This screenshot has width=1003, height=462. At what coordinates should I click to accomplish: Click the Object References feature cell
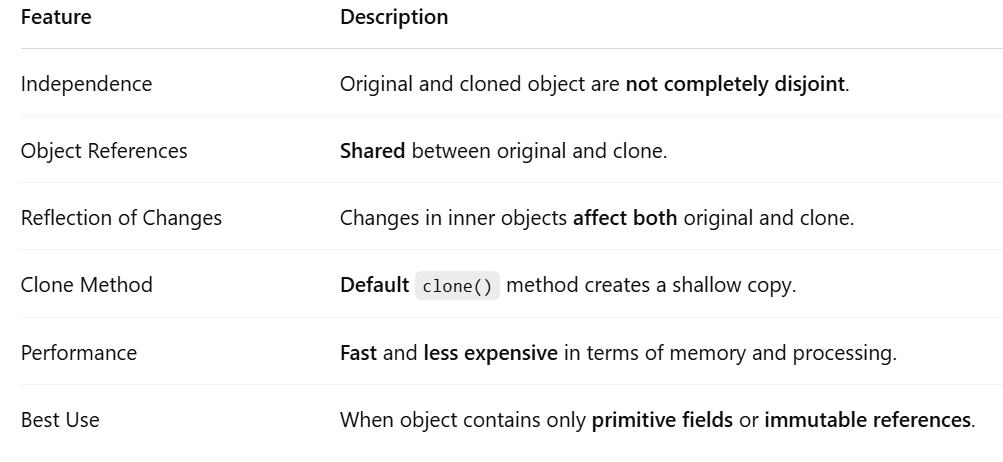[104, 151]
